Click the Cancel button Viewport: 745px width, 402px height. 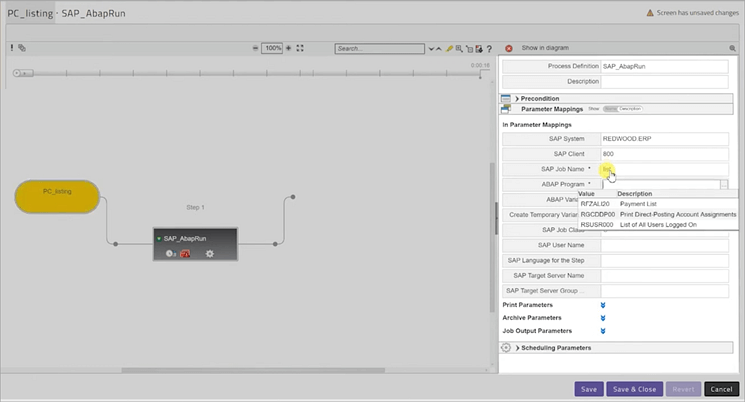pos(721,389)
